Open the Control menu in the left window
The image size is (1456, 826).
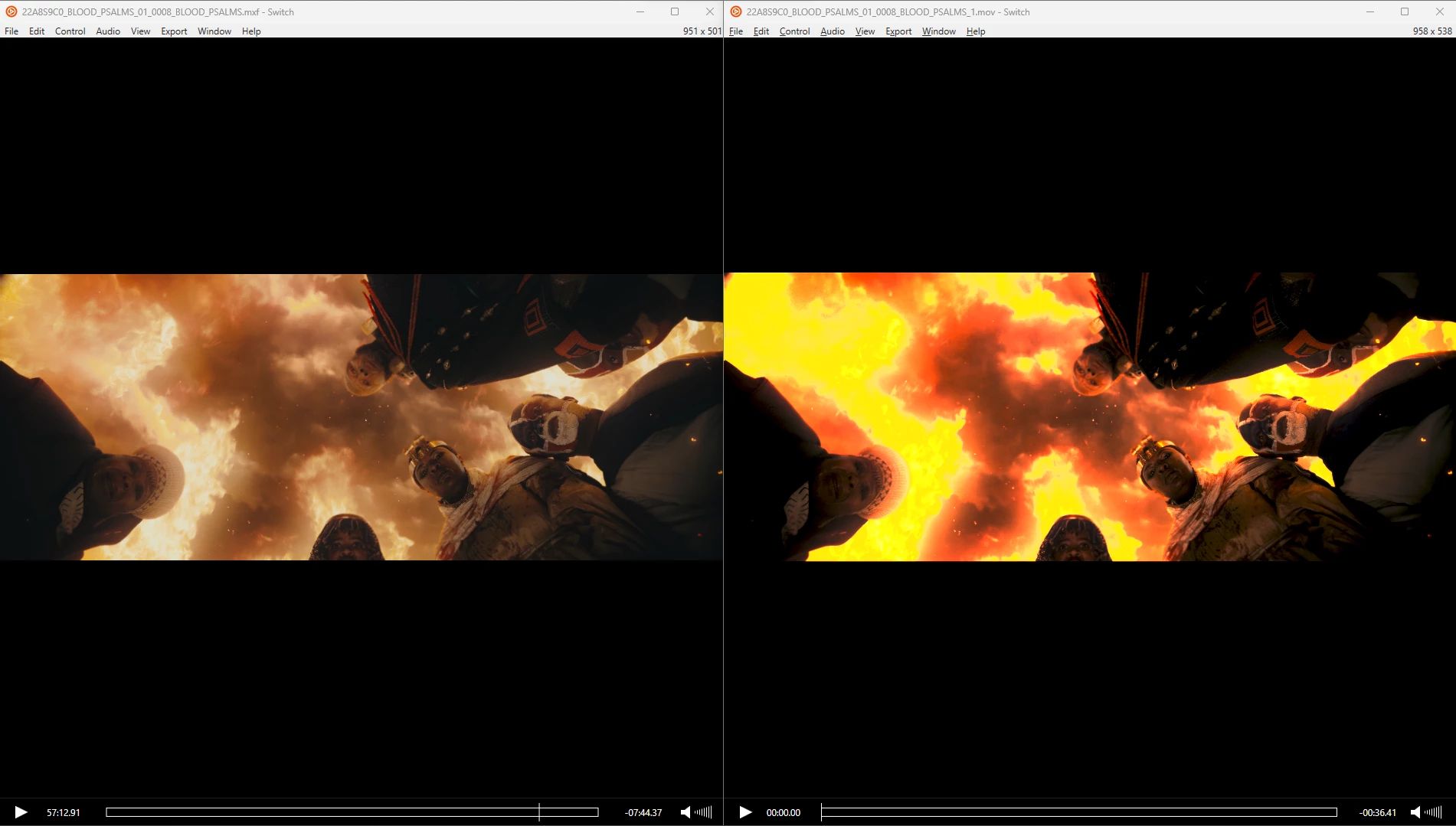click(x=70, y=31)
